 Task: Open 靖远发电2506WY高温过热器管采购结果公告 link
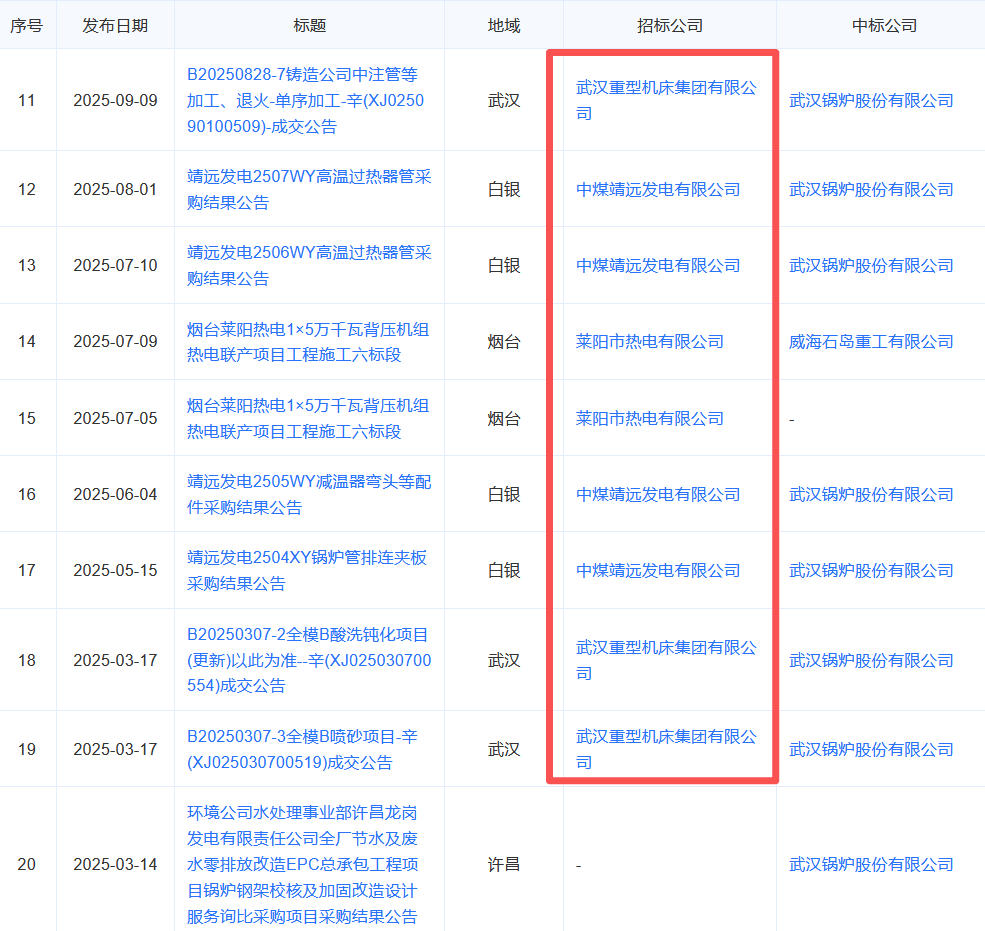[x=309, y=265]
